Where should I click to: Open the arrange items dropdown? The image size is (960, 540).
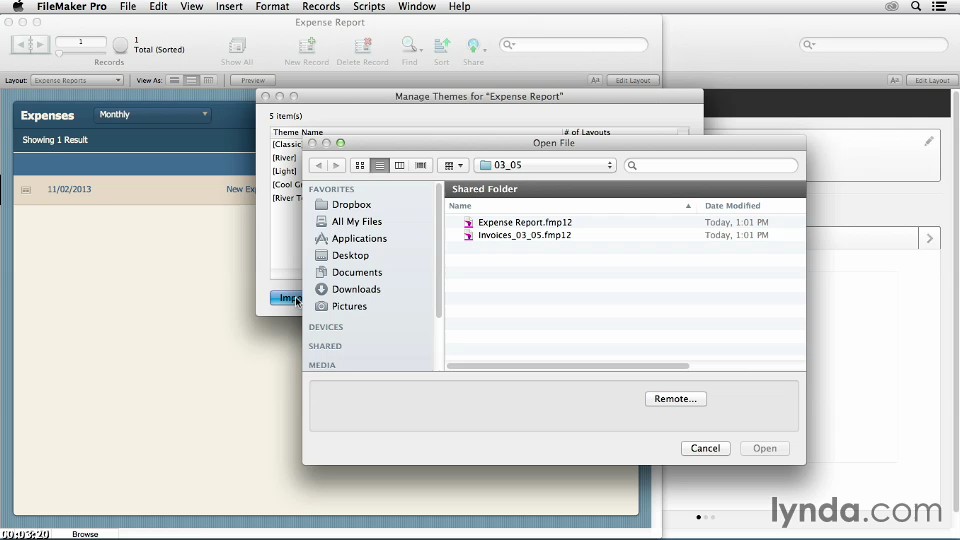453,165
